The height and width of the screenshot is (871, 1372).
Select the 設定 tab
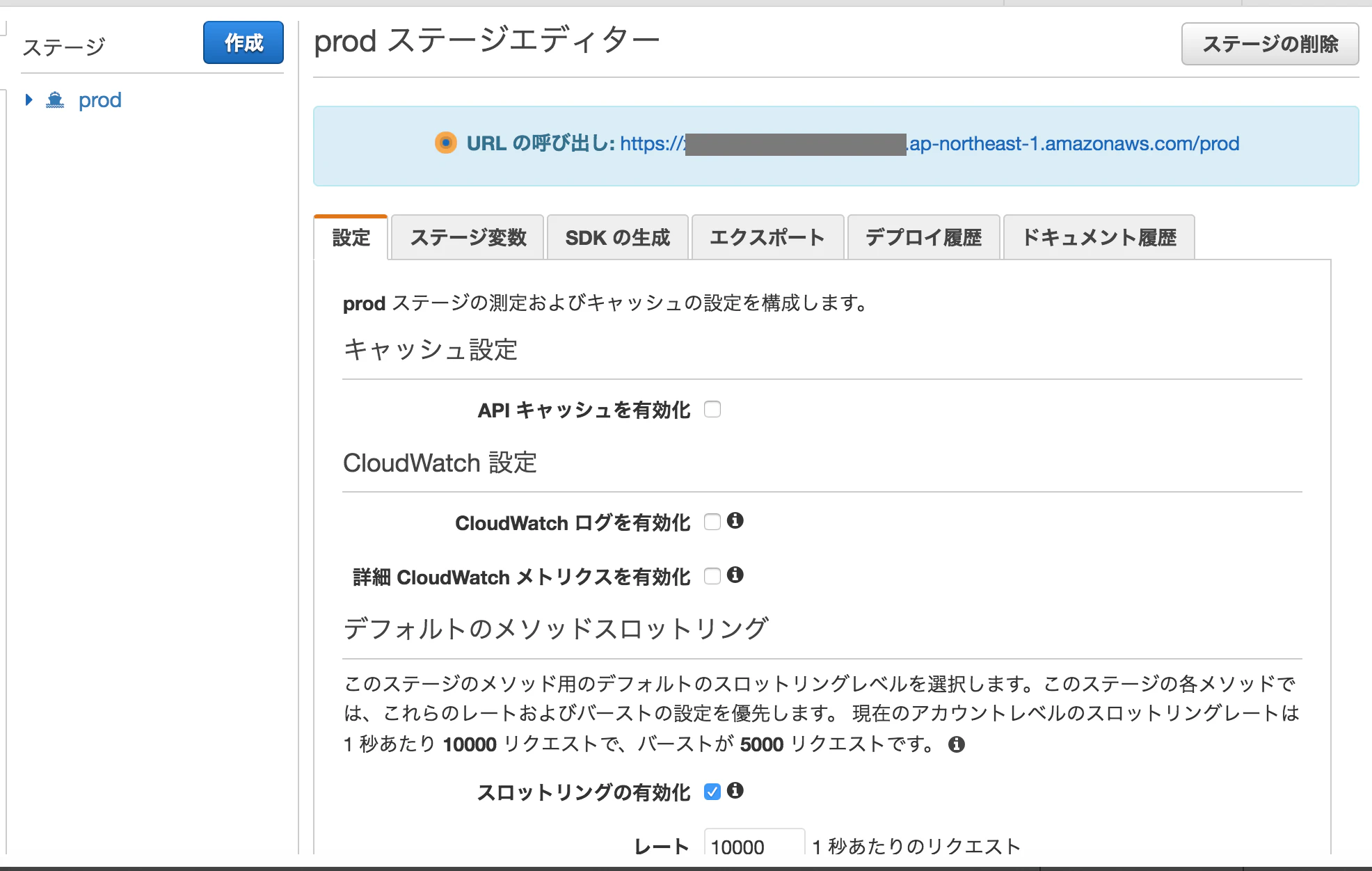pyautogui.click(x=351, y=237)
